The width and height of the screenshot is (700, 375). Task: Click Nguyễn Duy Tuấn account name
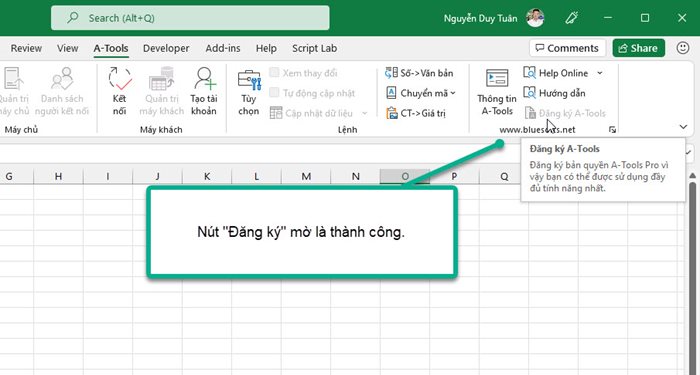[x=480, y=18]
